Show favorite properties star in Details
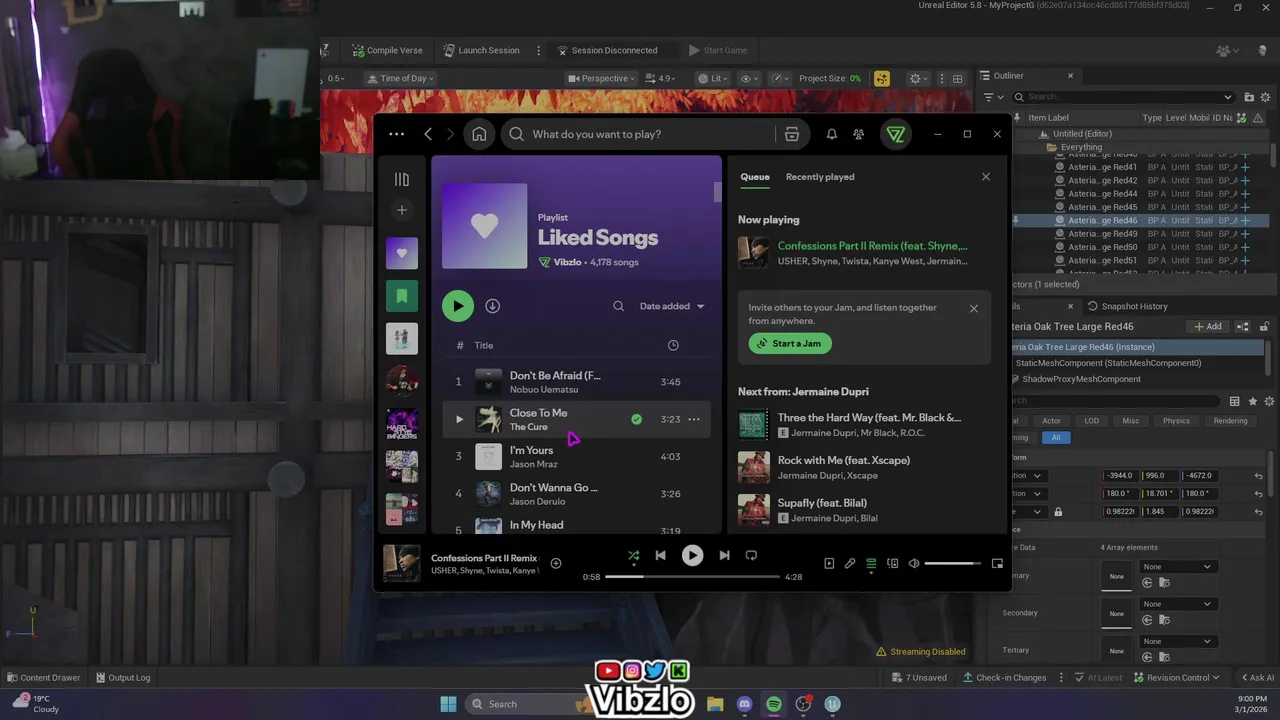 (1252, 401)
